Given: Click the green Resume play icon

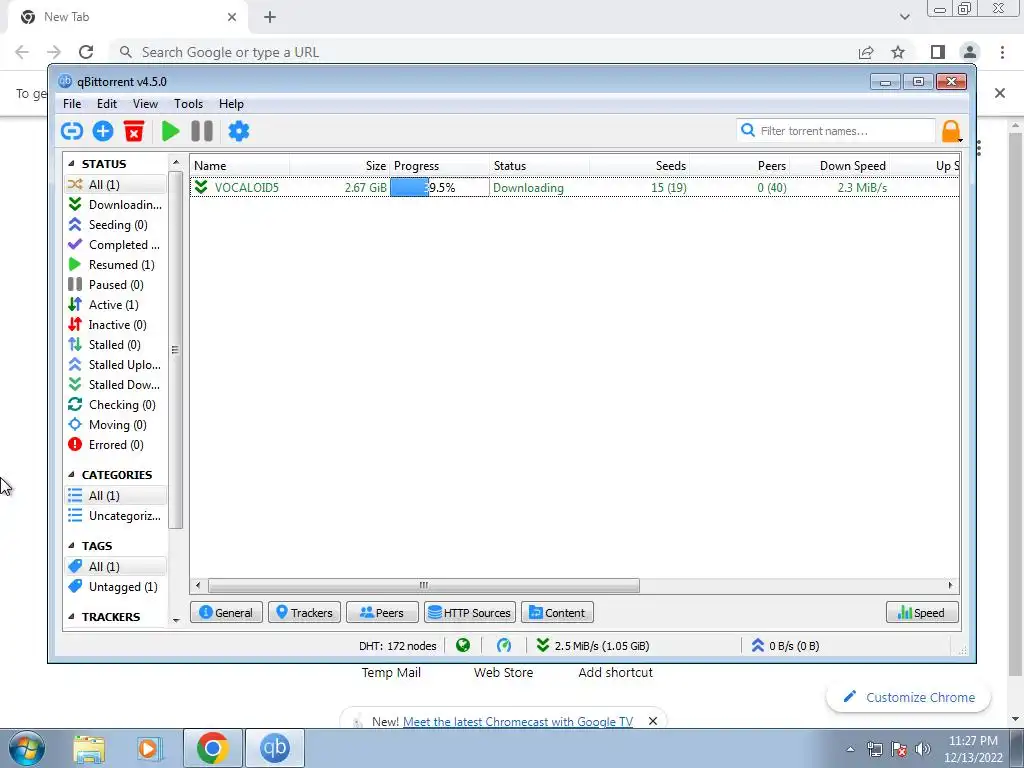Looking at the screenshot, I should (x=170, y=131).
